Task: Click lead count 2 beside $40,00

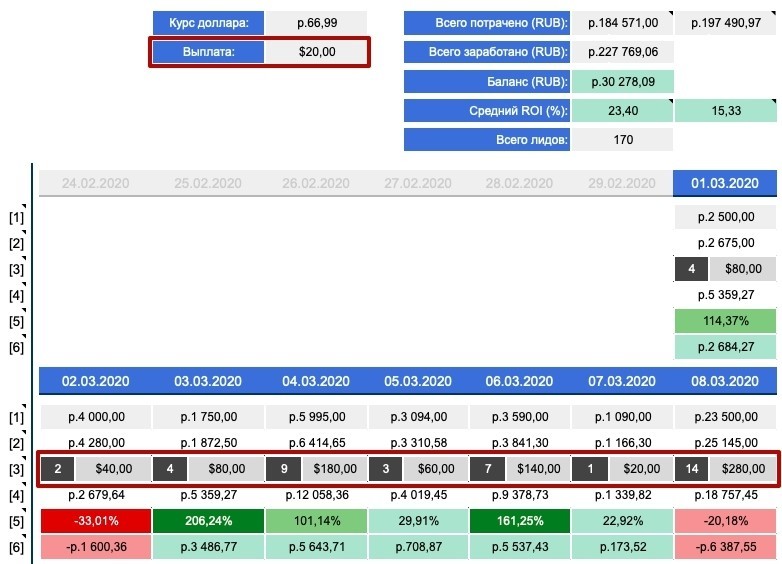Action: pyautogui.click(x=57, y=469)
